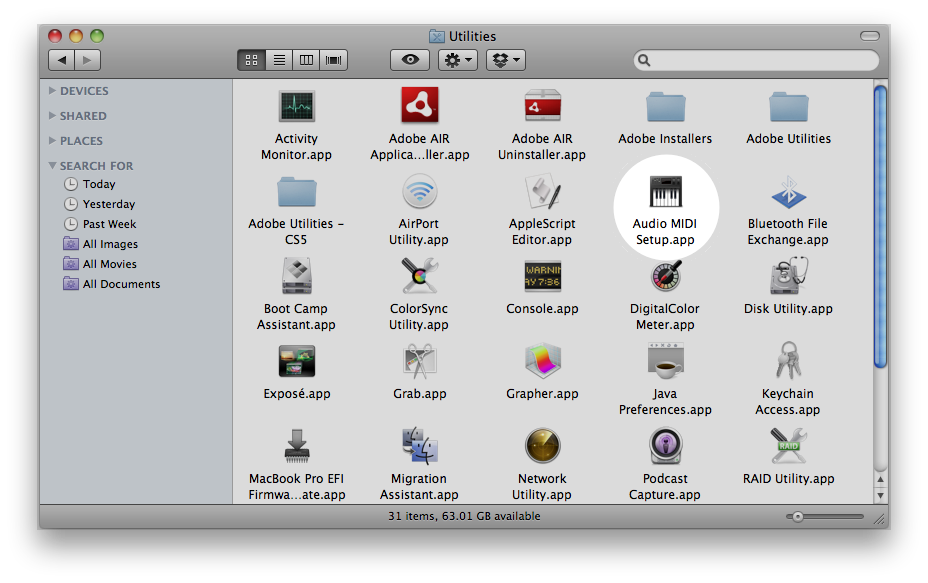928x583 pixels.
Task: Select Boot Camp Assistant app icon
Action: (x=297, y=276)
